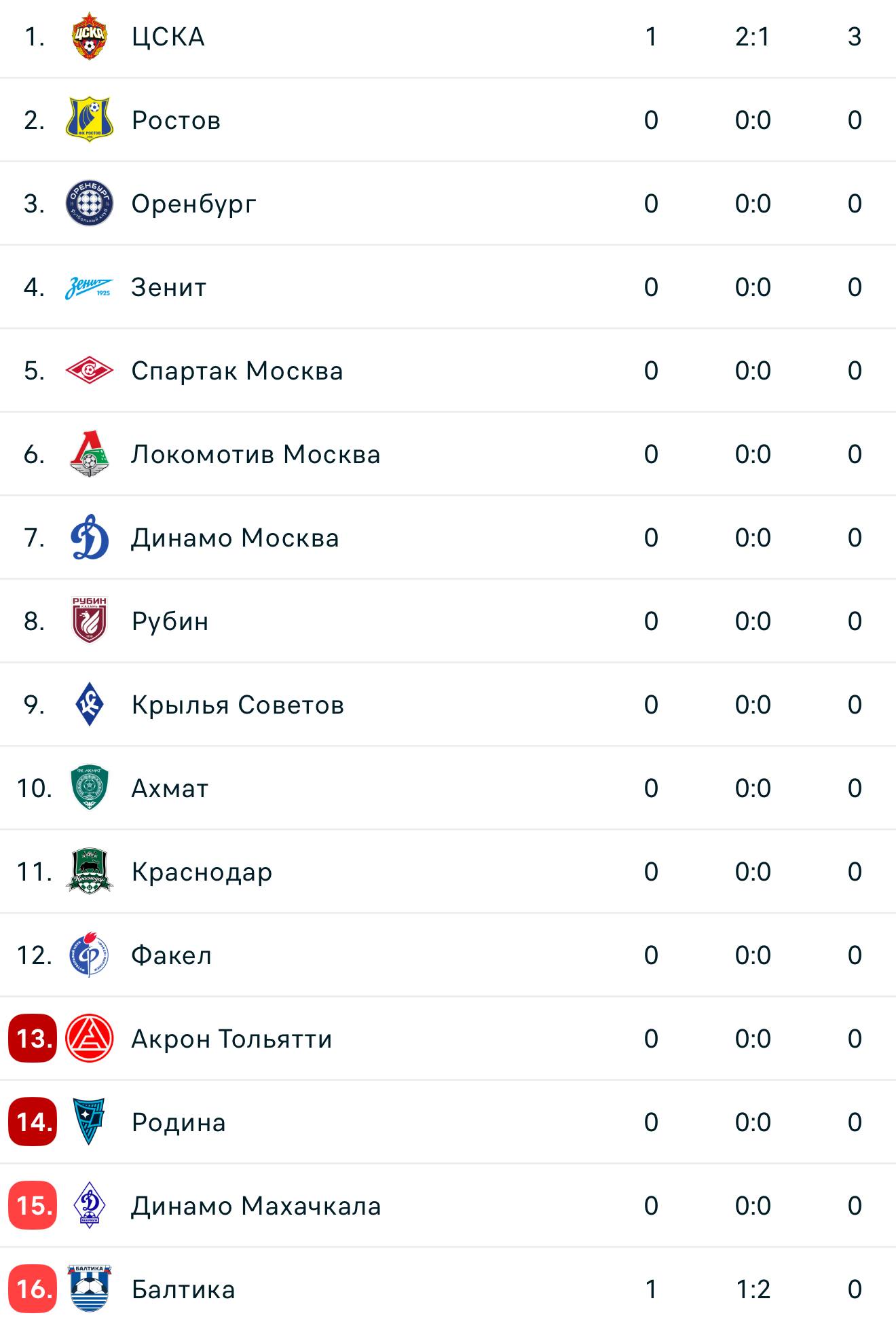Select the Факел team emblem
Viewport: 896px width, 1324px height.
coord(89,955)
